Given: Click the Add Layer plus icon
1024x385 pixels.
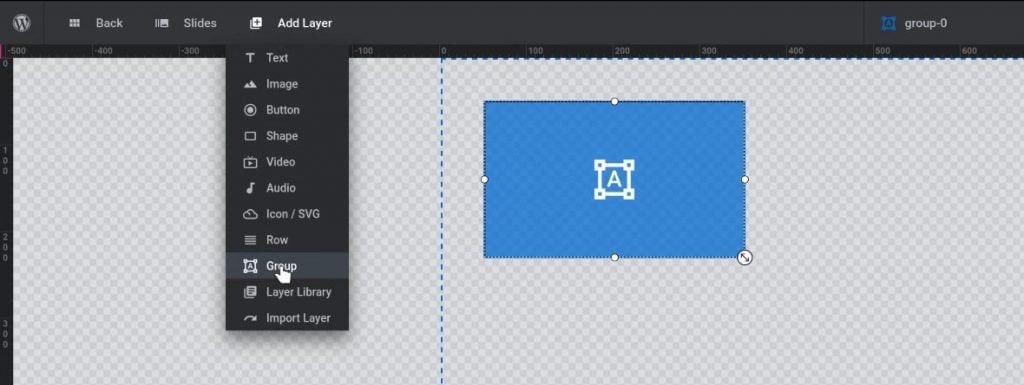Looking at the screenshot, I should (x=256, y=23).
